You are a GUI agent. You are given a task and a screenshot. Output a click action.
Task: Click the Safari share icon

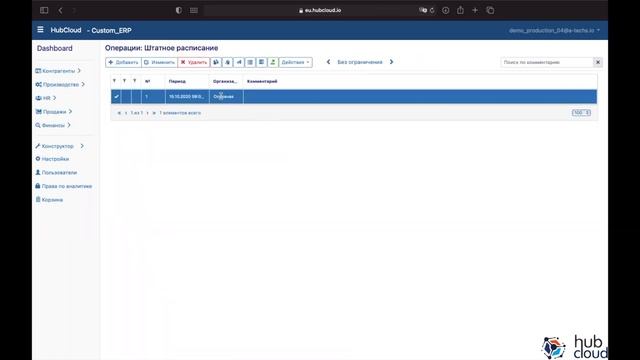point(460,10)
